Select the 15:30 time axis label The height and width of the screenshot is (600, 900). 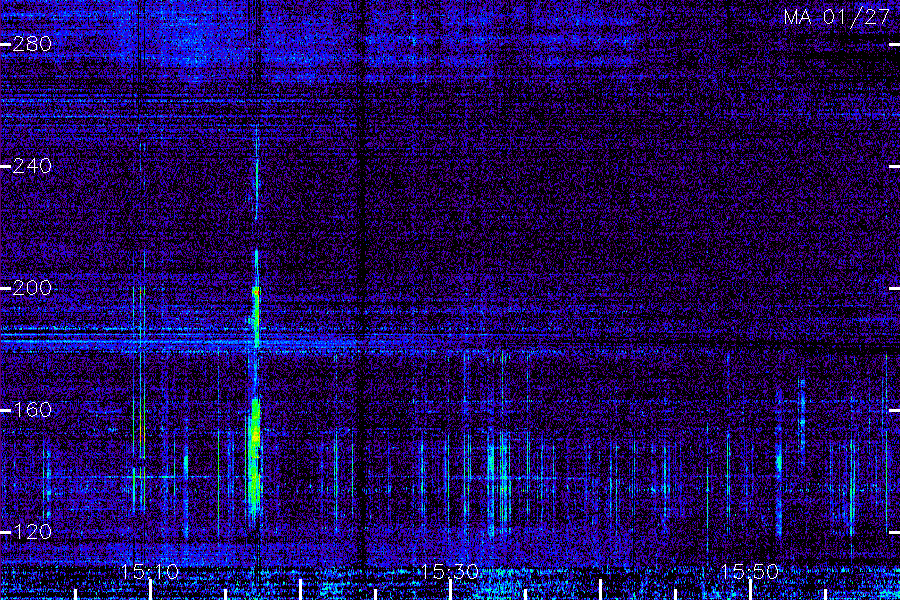pyautogui.click(x=450, y=572)
